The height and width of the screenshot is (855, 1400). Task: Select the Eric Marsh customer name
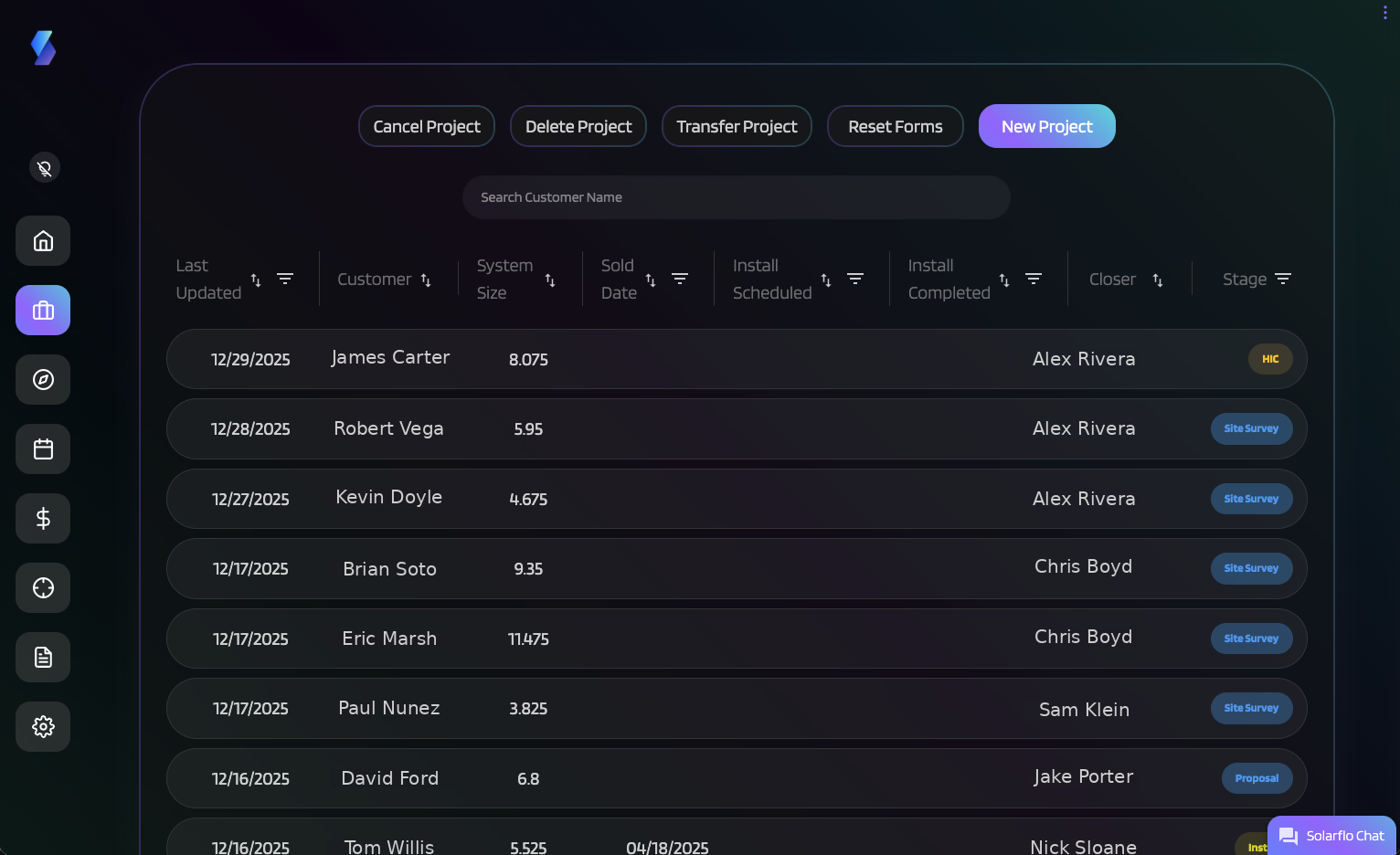click(389, 639)
